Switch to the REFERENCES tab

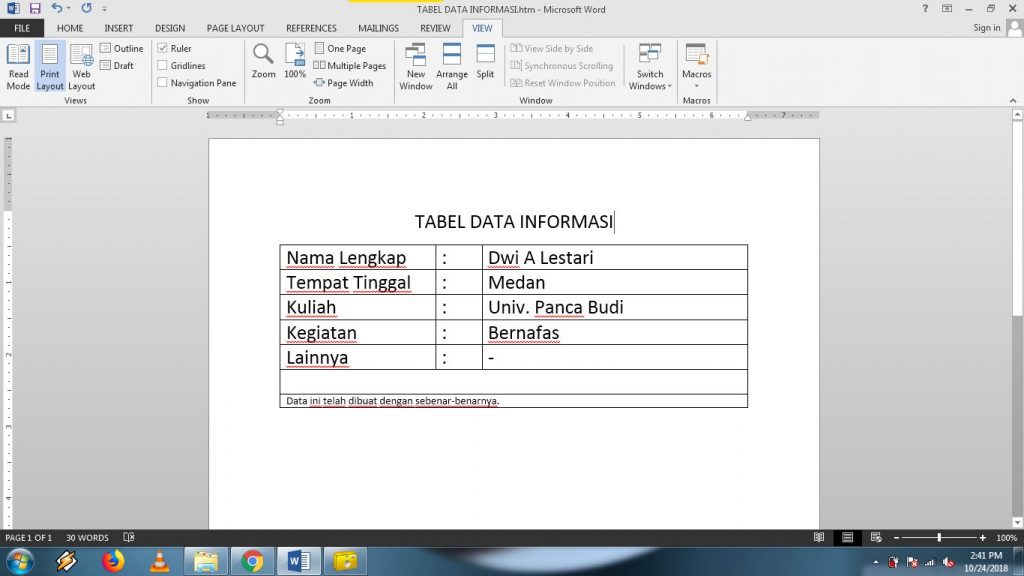coord(311,29)
